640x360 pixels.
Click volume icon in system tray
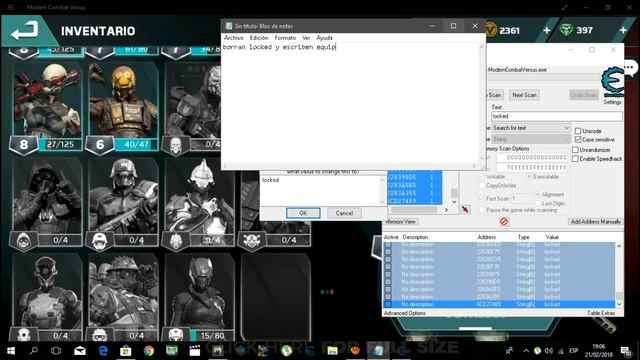[548, 351]
